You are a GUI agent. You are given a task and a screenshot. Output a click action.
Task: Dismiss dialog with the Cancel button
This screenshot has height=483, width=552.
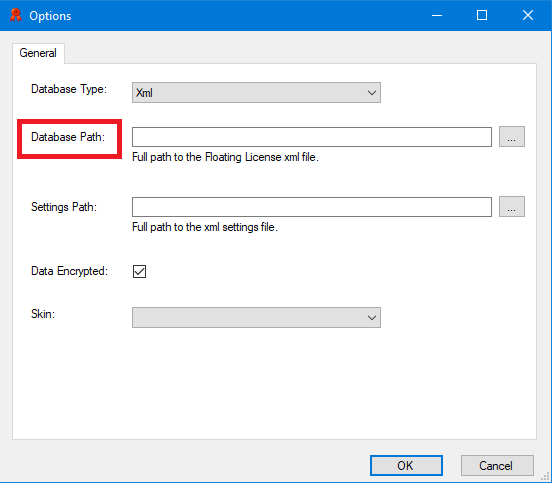pyautogui.click(x=497, y=465)
